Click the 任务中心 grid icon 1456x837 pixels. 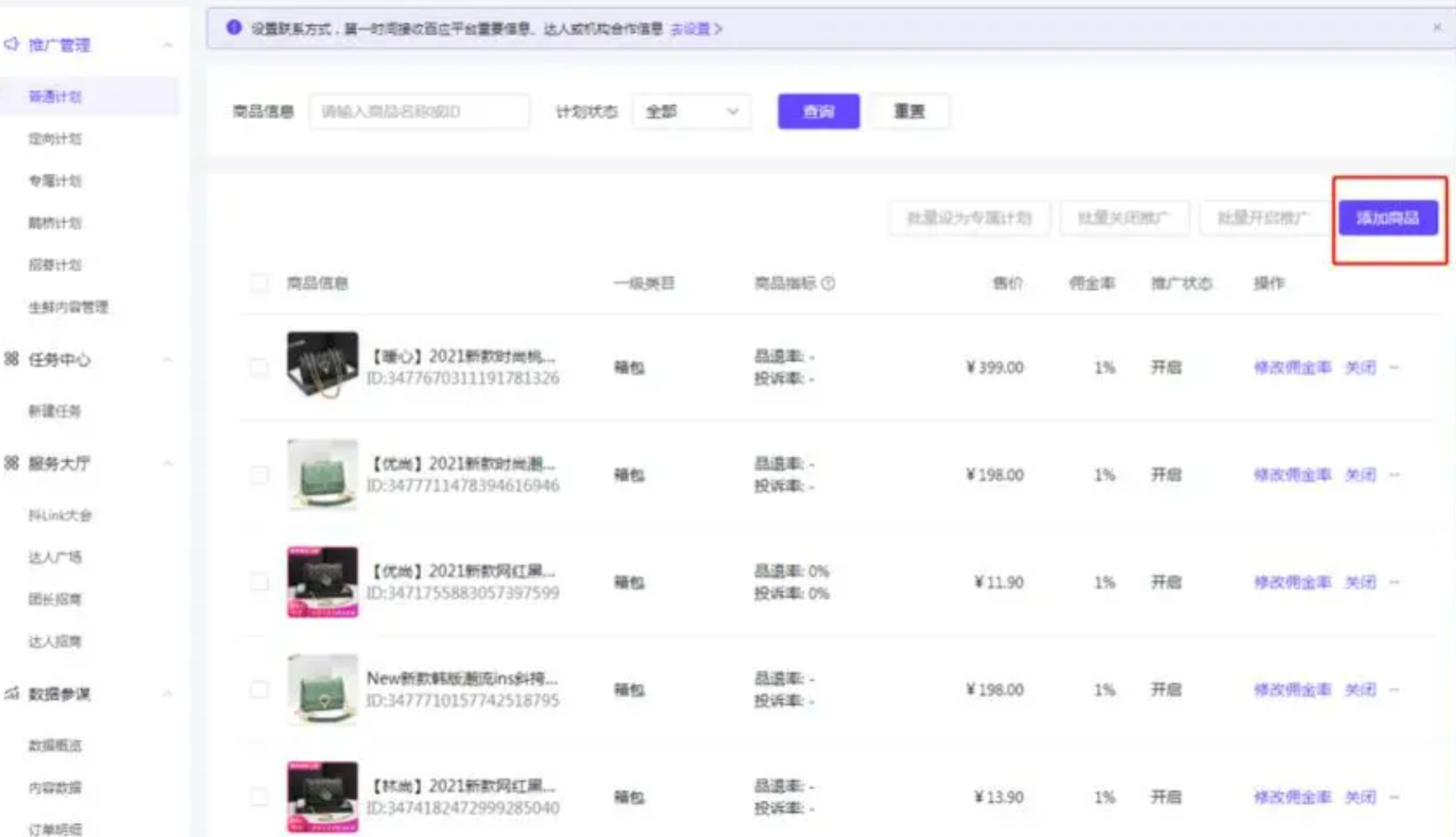(12, 359)
